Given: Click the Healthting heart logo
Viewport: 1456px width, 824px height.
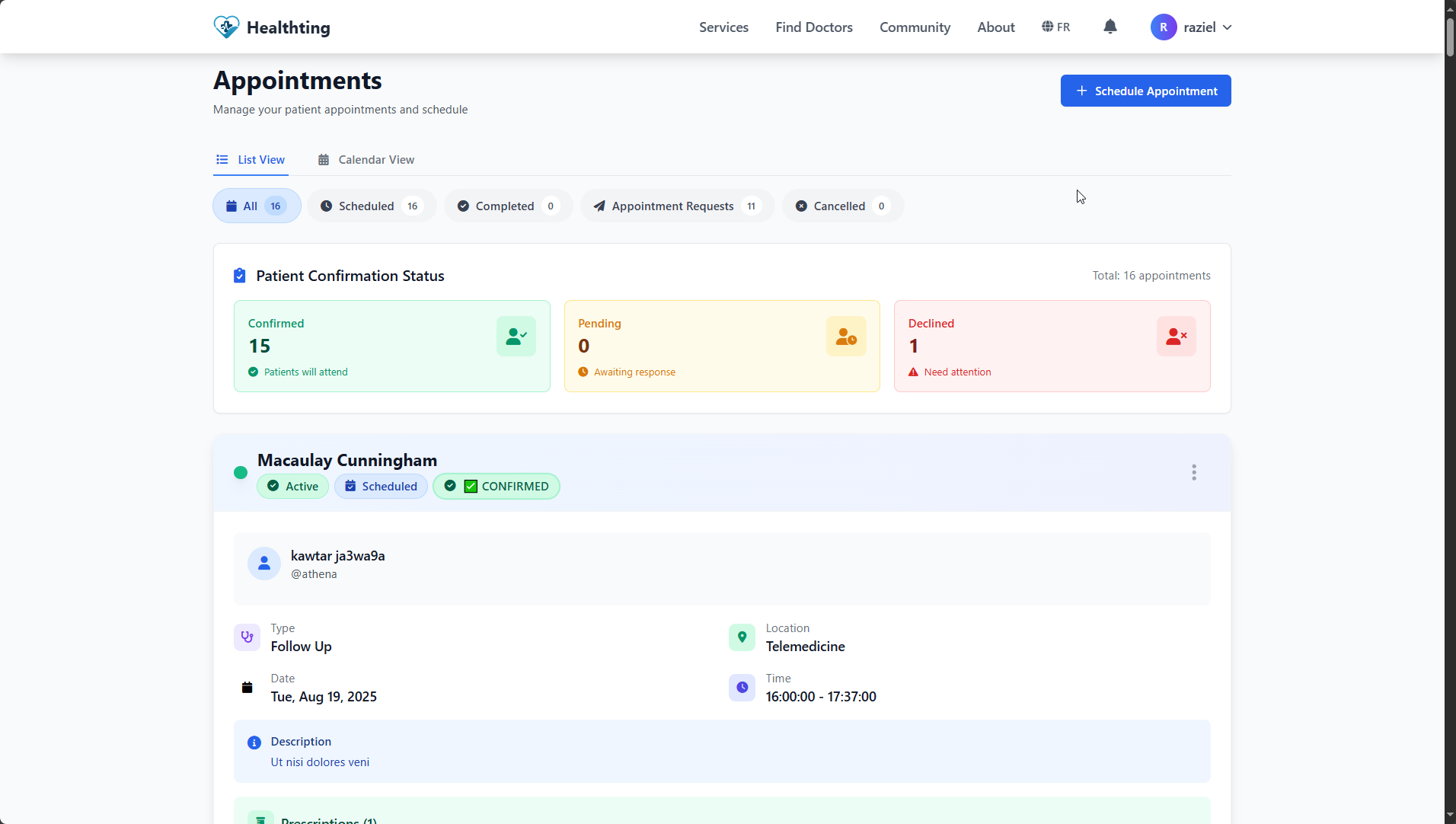Looking at the screenshot, I should coord(225,26).
